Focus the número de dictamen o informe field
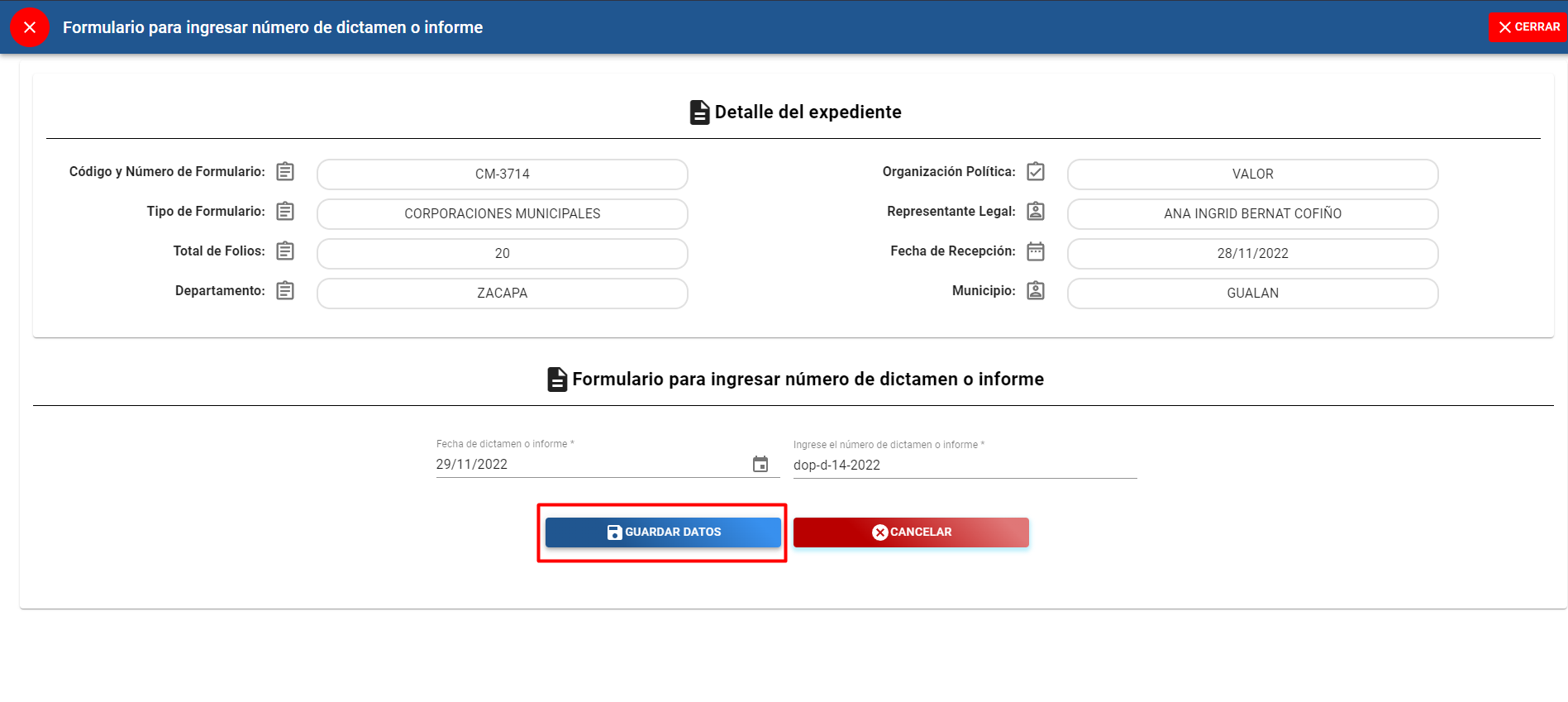Screen dimensions: 1568x702 [964, 466]
